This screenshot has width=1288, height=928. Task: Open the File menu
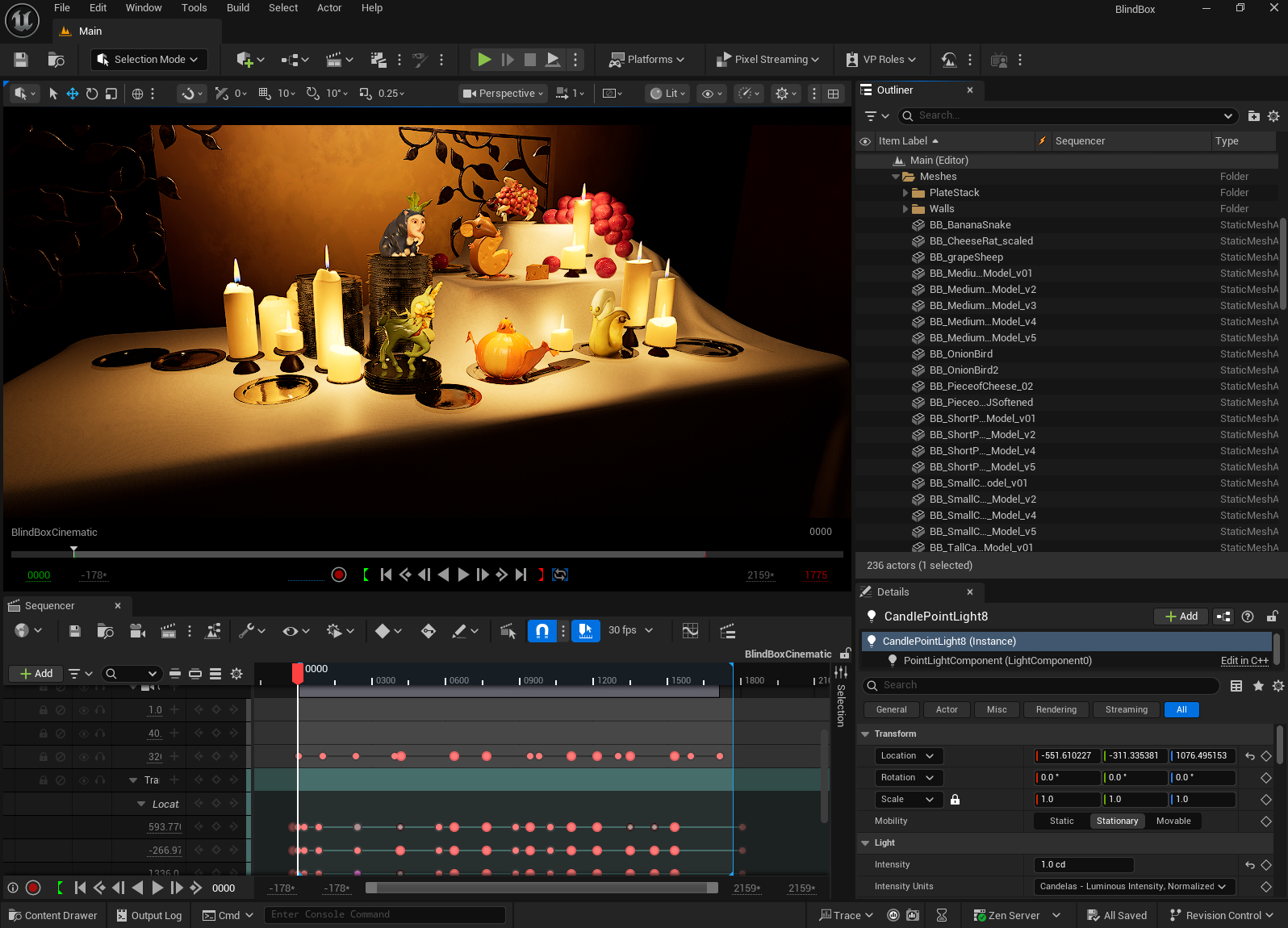tap(62, 8)
